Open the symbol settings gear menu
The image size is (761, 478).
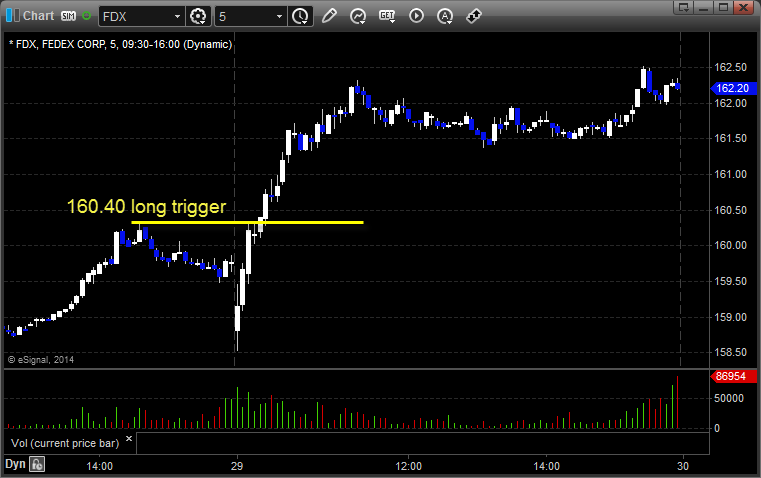[x=198, y=16]
